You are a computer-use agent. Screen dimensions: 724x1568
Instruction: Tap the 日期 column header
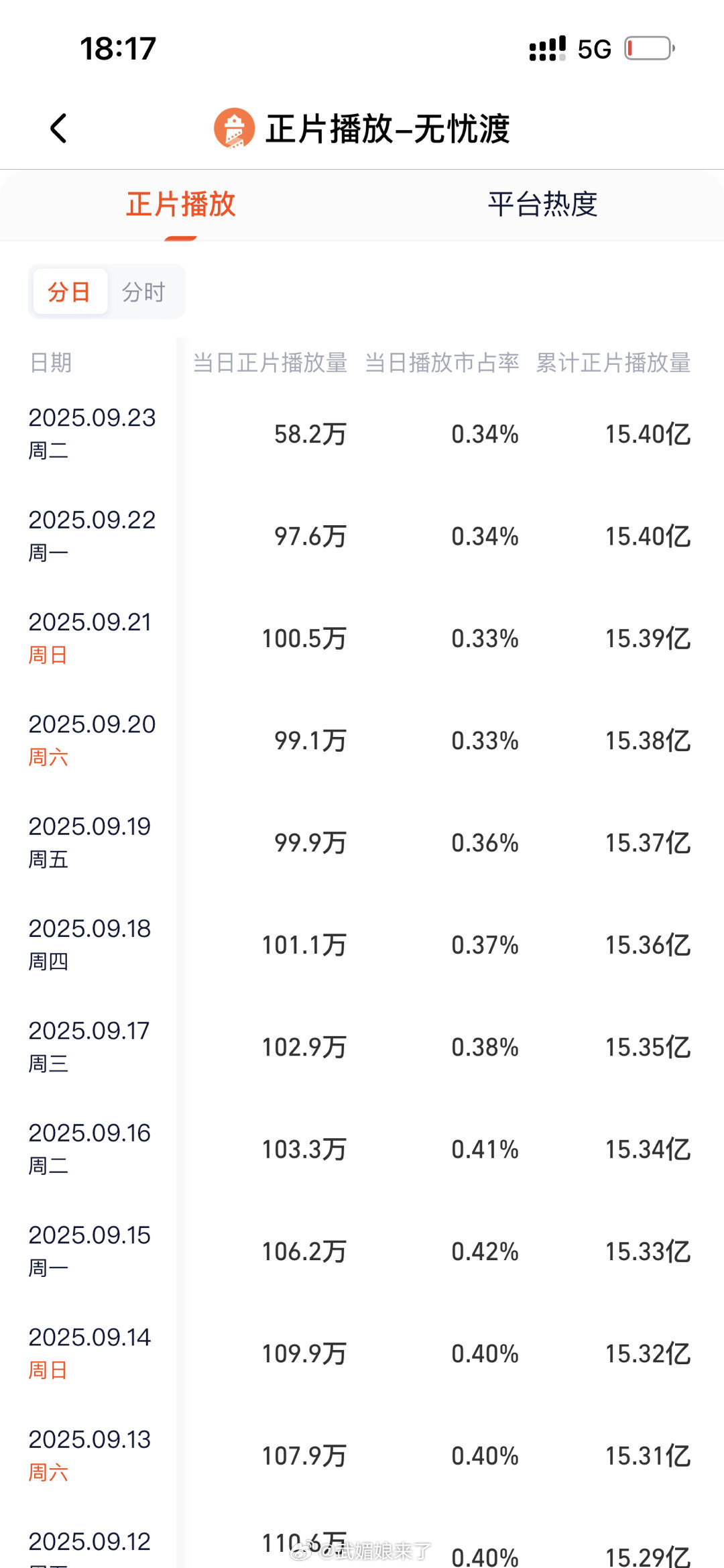coord(50,362)
